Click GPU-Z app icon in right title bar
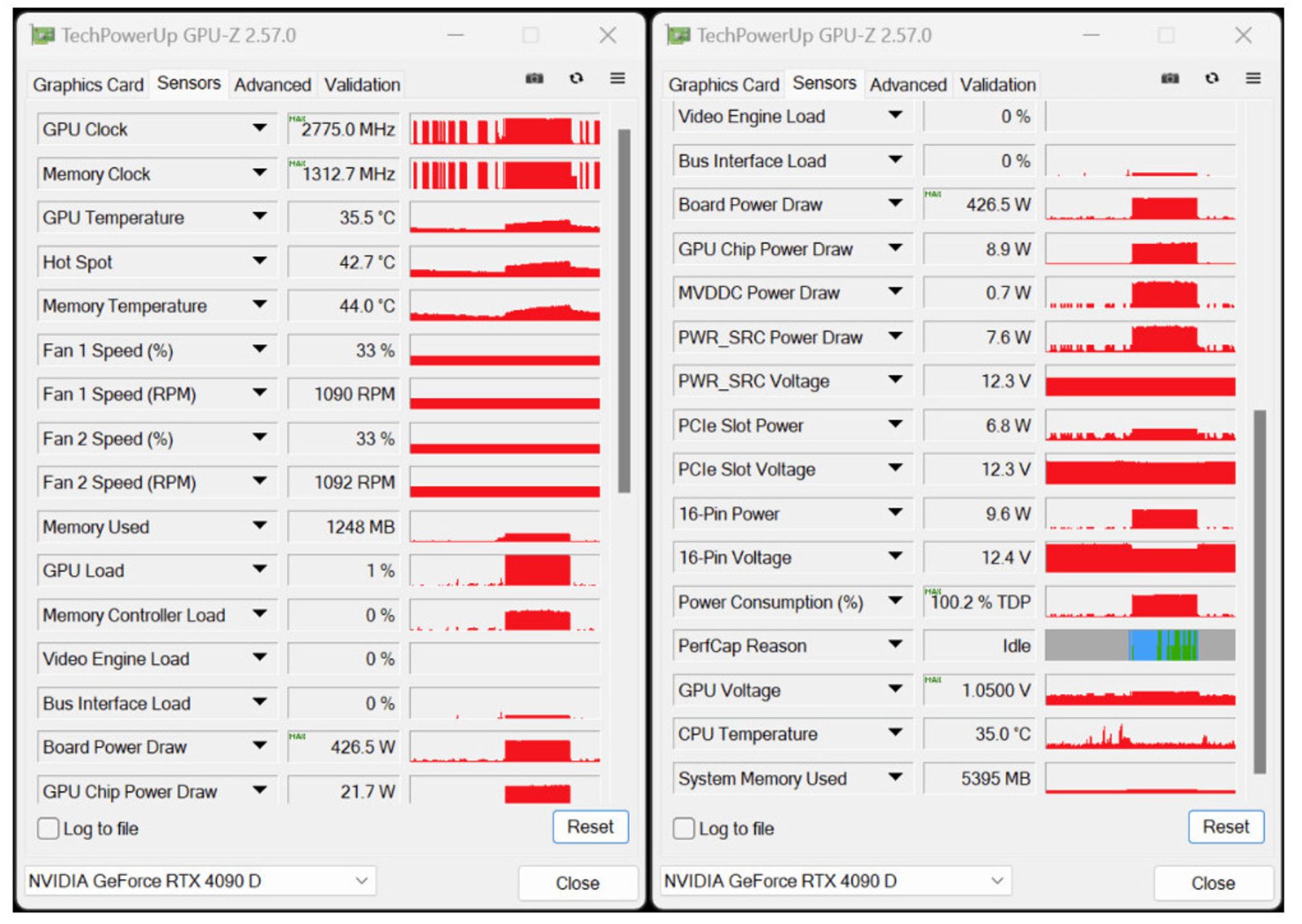The height and width of the screenshot is (924, 1302). (678, 35)
